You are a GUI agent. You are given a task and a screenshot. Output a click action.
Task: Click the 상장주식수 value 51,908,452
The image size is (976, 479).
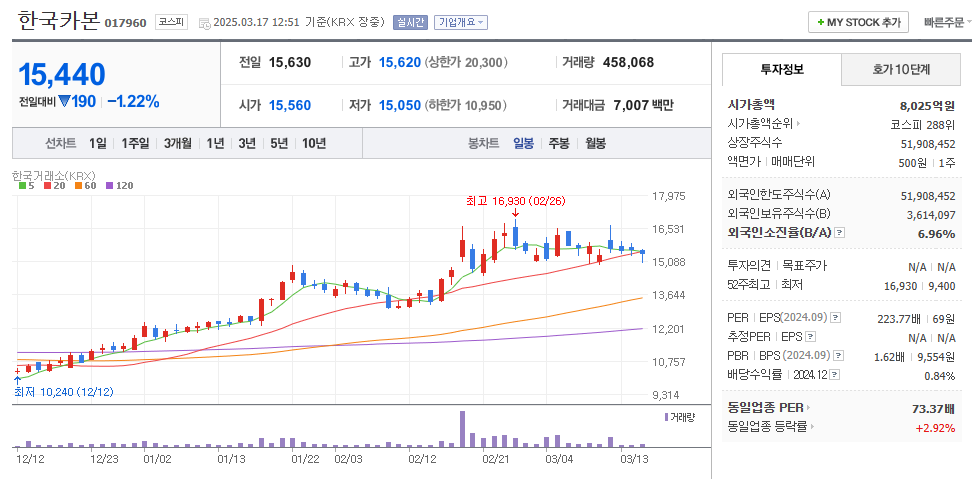pyautogui.click(x=928, y=143)
